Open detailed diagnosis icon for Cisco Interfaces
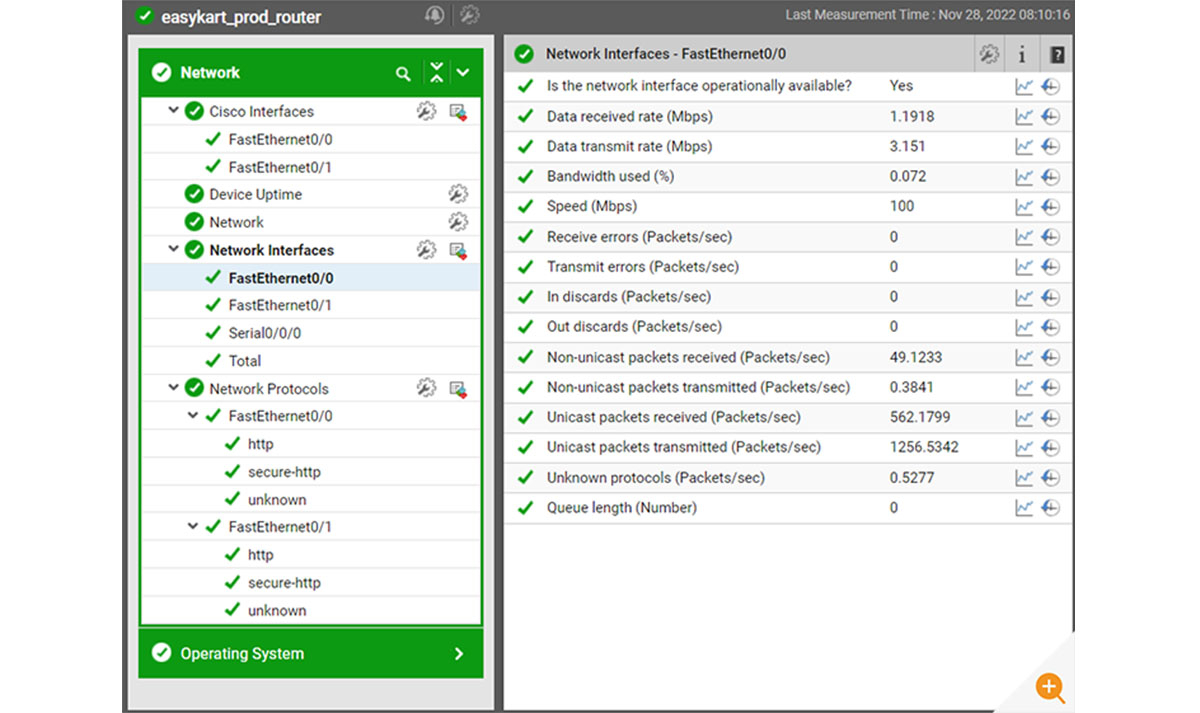Screen dimensions: 1200x713 (459, 112)
